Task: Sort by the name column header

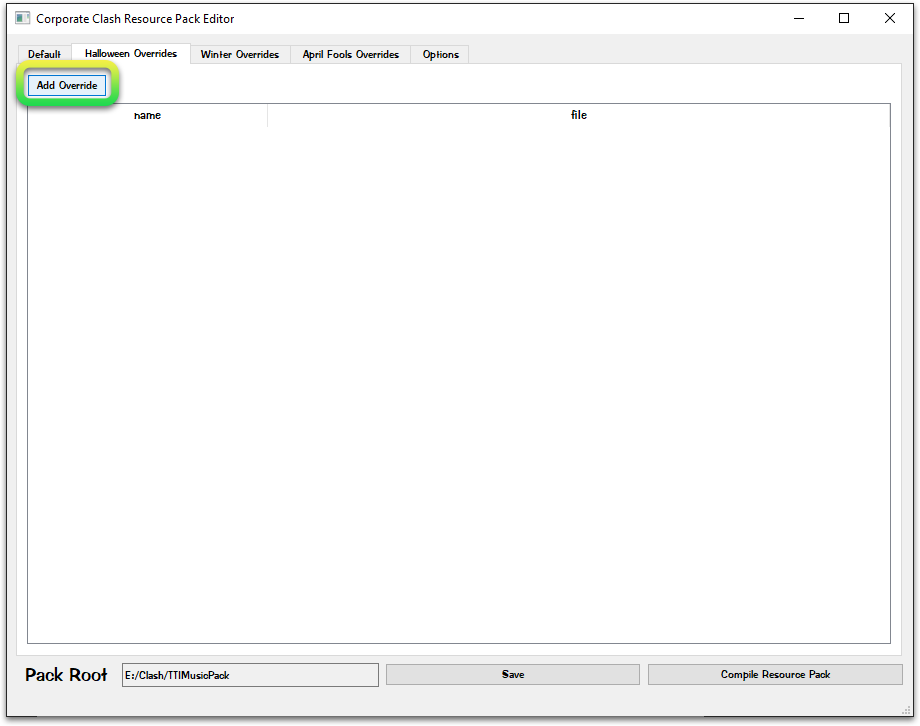Action: pos(147,115)
